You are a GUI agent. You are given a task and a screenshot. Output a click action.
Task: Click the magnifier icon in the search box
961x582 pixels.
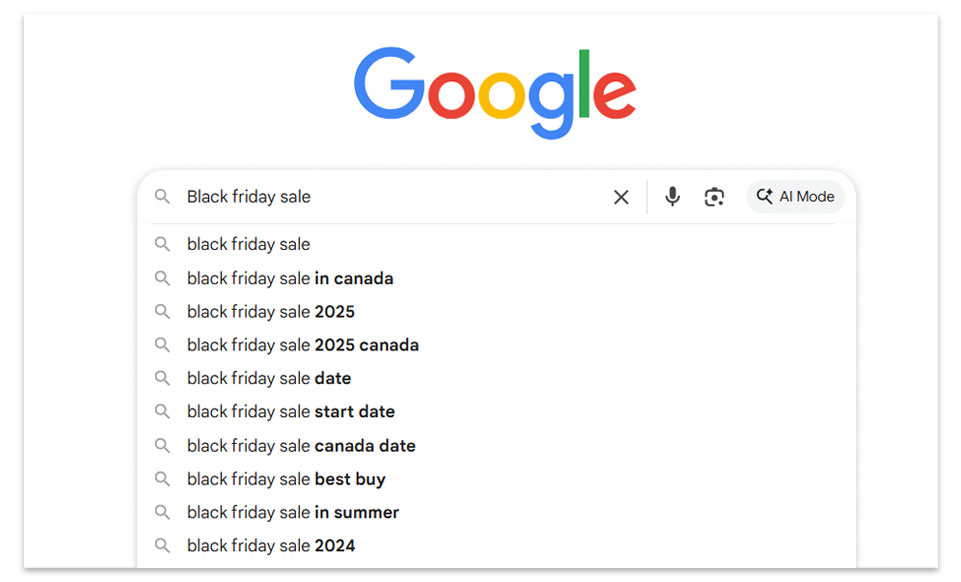162,197
